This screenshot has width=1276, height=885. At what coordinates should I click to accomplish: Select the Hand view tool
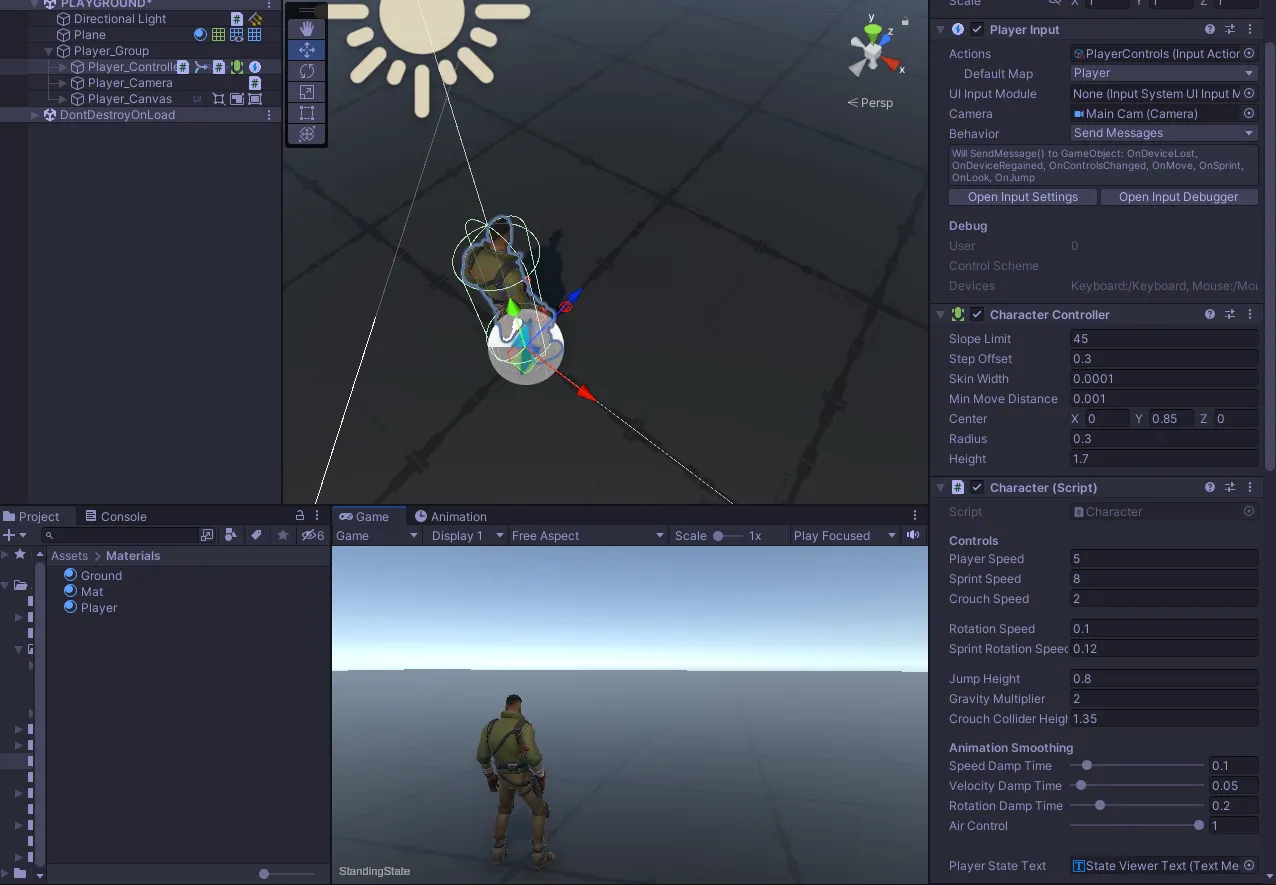(x=307, y=29)
